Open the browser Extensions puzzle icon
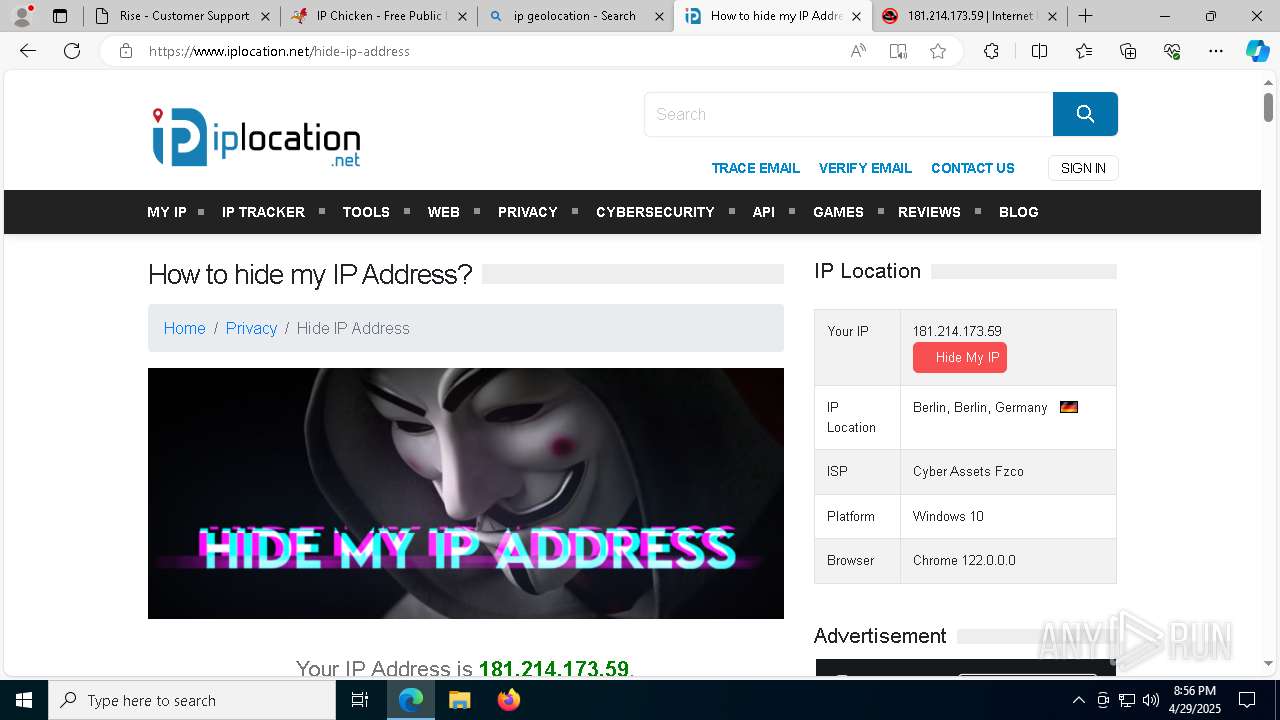 point(991,51)
